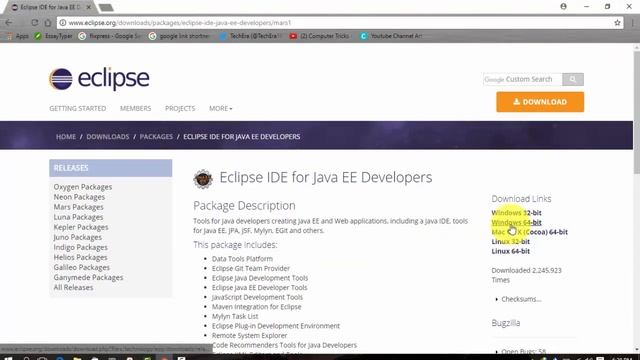Viewport: 640px width, 360px height.
Task: Download the Linux 64-bit package
Action: [510, 251]
